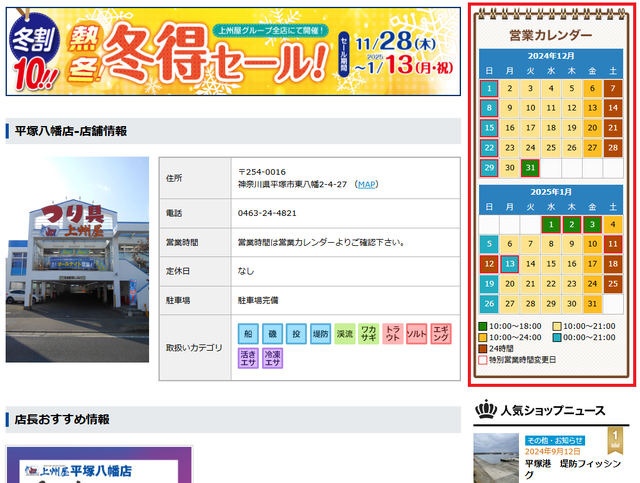Select December 31 green cell
The width and height of the screenshot is (640, 483).
coord(530,167)
